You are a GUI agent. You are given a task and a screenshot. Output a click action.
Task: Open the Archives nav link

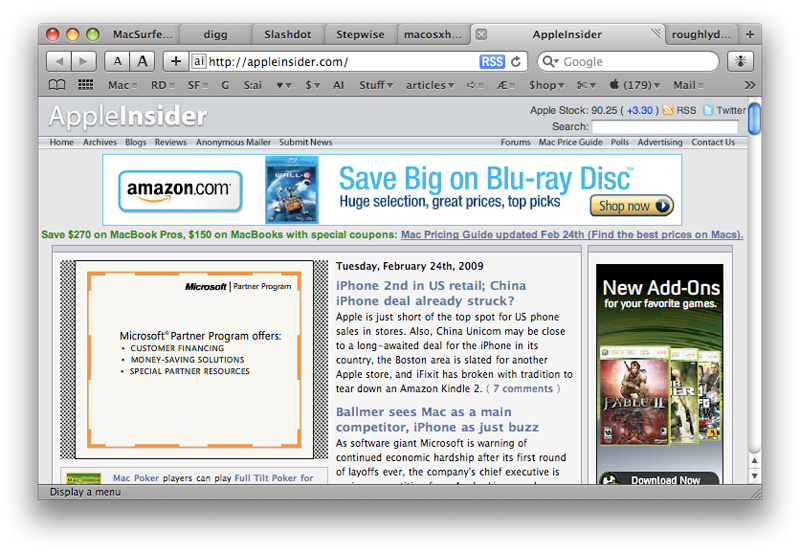tap(100, 142)
